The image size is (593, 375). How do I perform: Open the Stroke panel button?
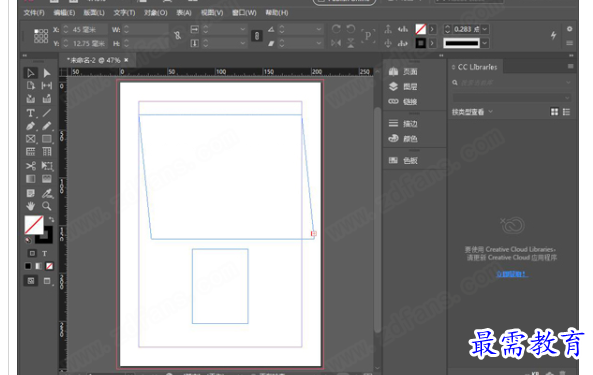[x=403, y=124]
